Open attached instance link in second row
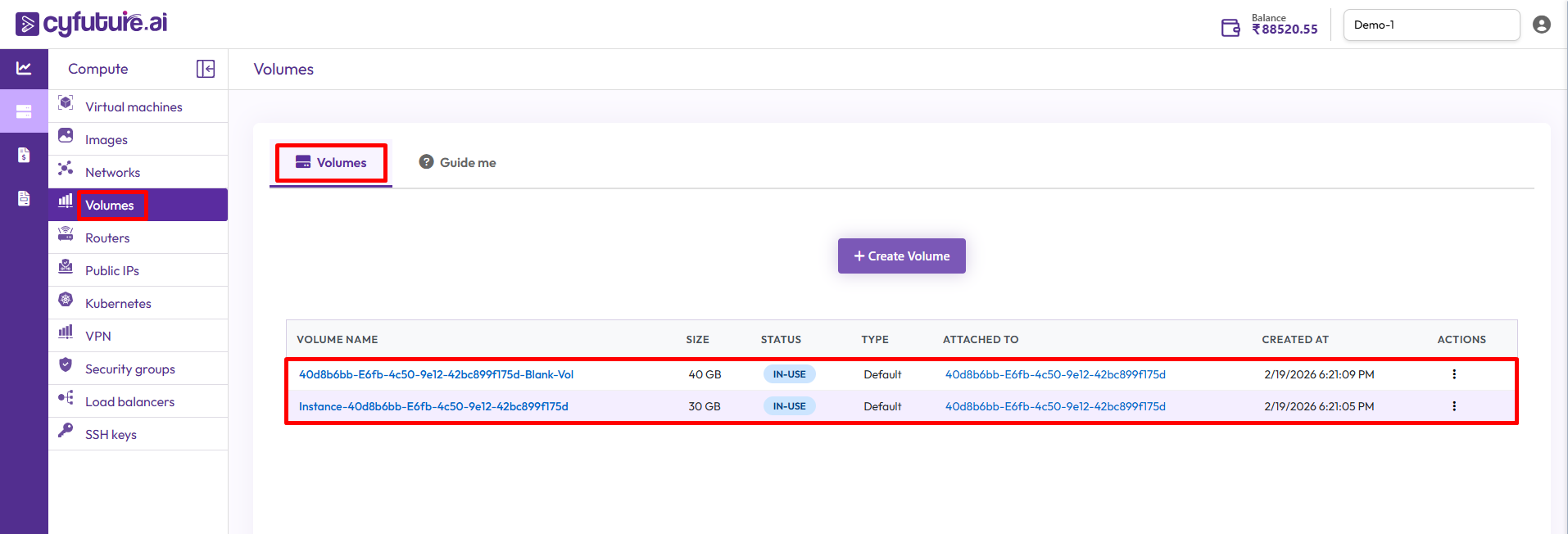1568x534 pixels. point(1055,406)
